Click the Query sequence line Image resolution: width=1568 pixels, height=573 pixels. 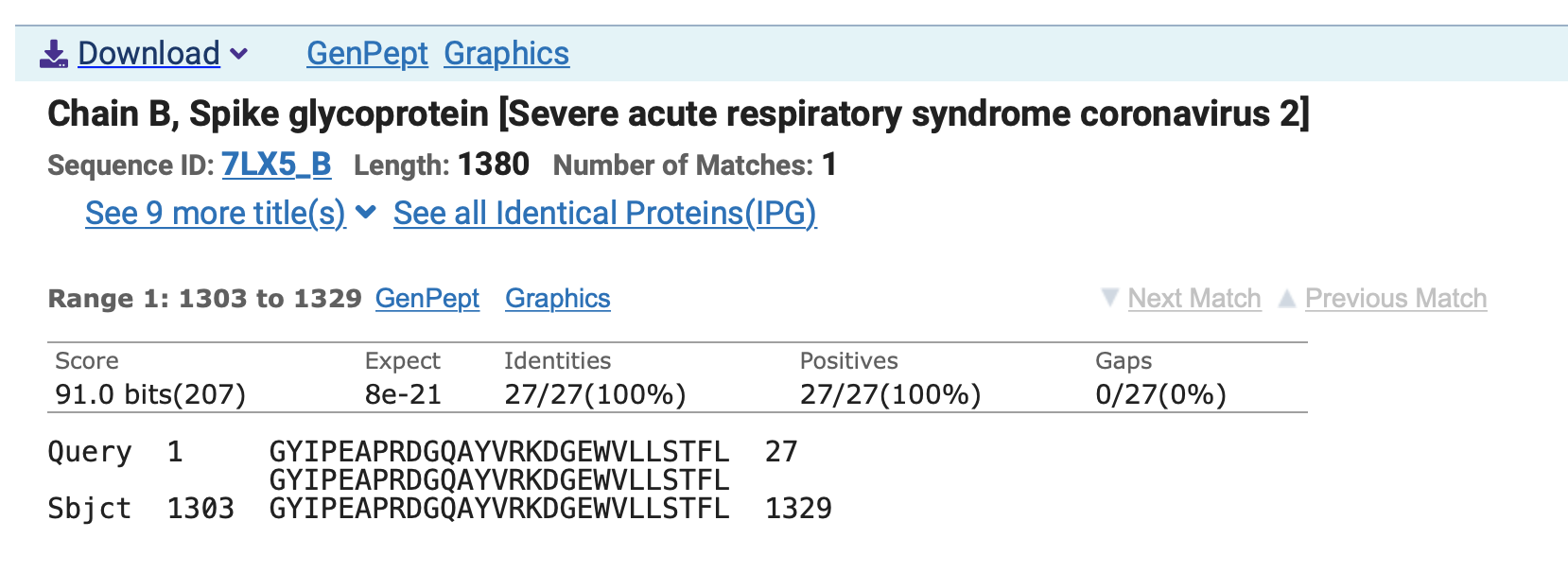point(498,452)
